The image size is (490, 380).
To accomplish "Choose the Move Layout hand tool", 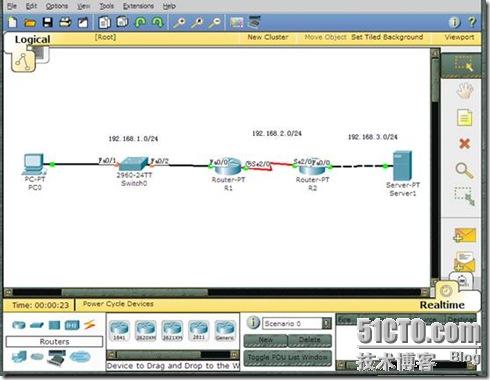I will [x=464, y=90].
